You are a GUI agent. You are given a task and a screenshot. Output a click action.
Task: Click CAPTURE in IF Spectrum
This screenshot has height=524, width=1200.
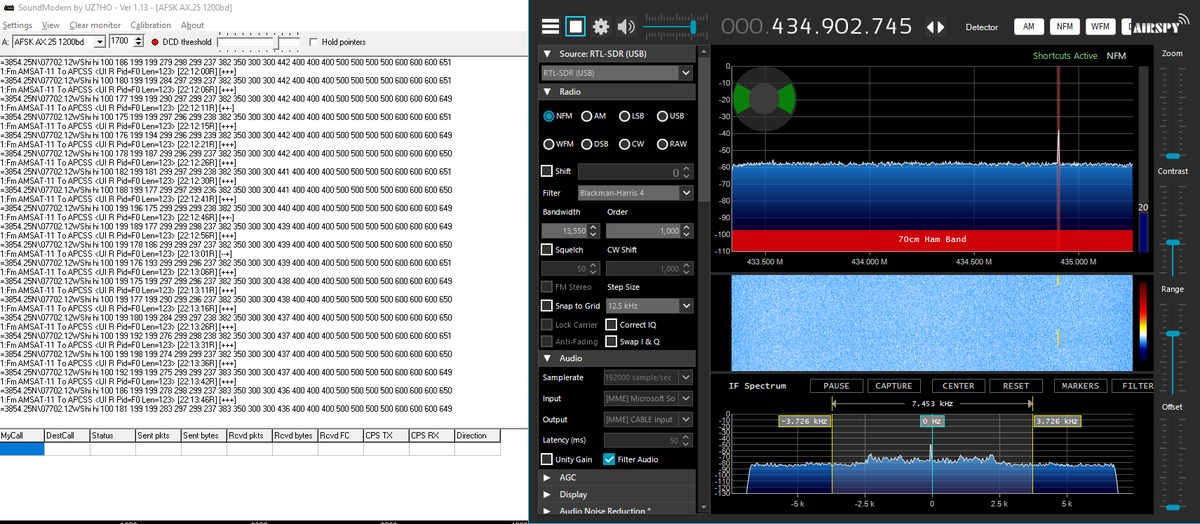click(893, 386)
